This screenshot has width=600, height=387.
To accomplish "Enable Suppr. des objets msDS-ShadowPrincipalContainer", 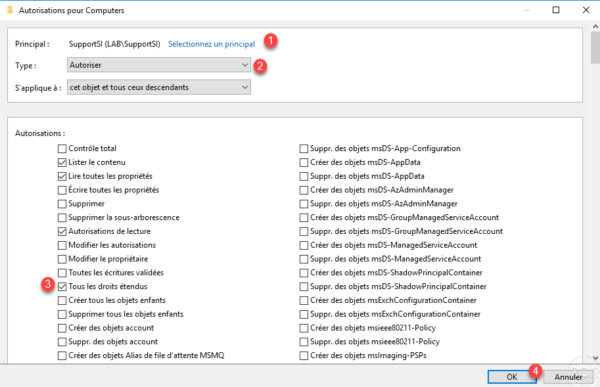I will [304, 286].
